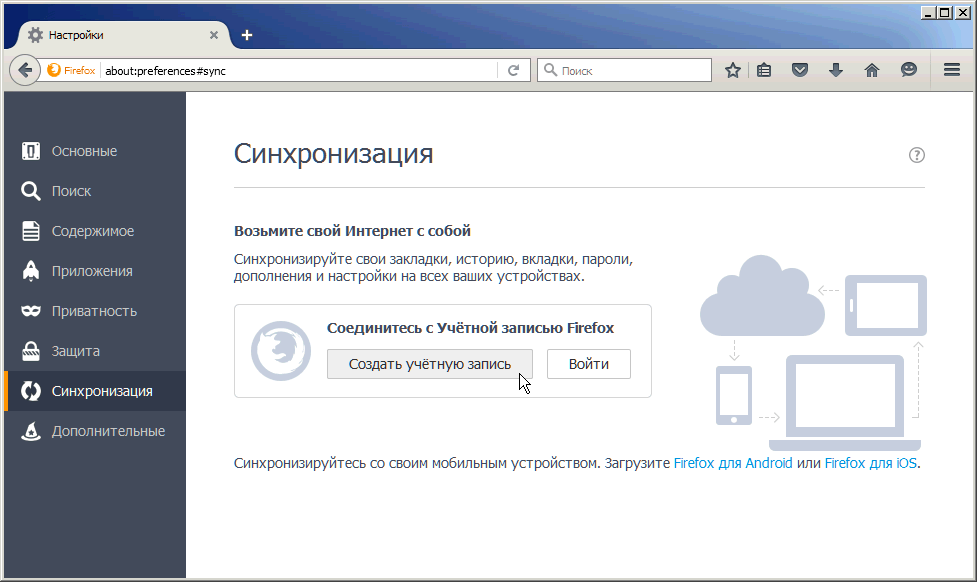Follow the Firefox для Android link

pos(733,463)
